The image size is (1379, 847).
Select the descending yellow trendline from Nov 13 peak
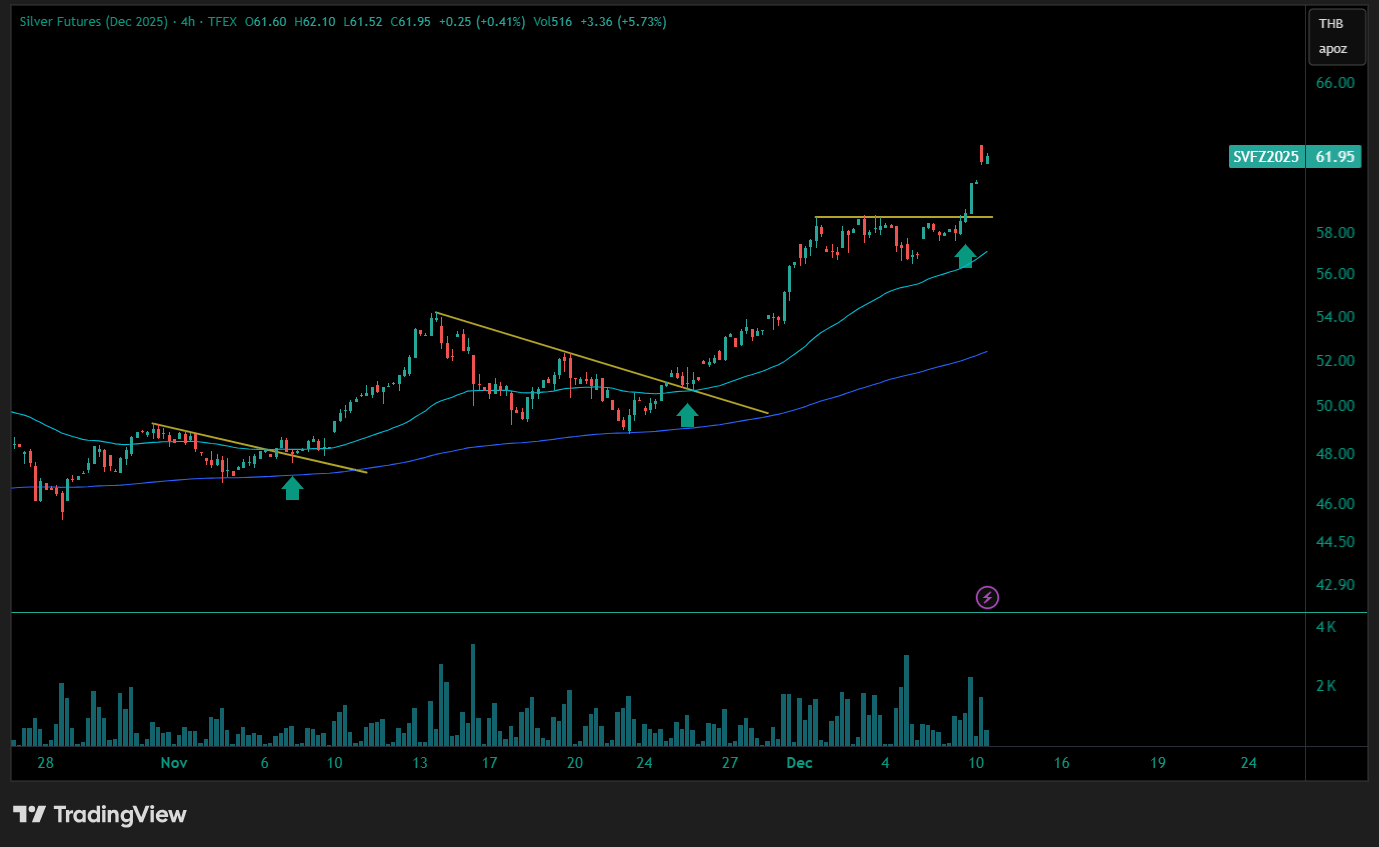point(600,364)
